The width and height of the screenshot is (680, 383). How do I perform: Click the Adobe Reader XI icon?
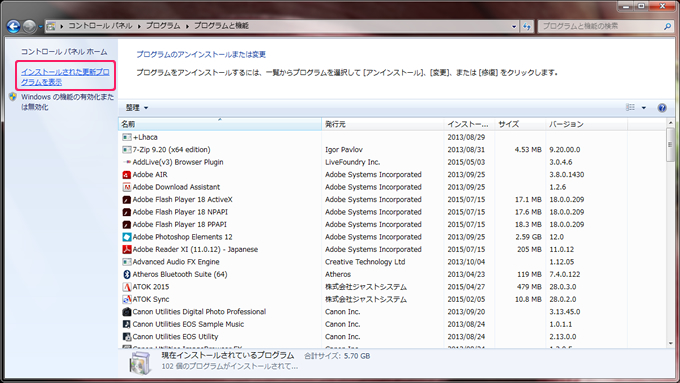(127, 249)
